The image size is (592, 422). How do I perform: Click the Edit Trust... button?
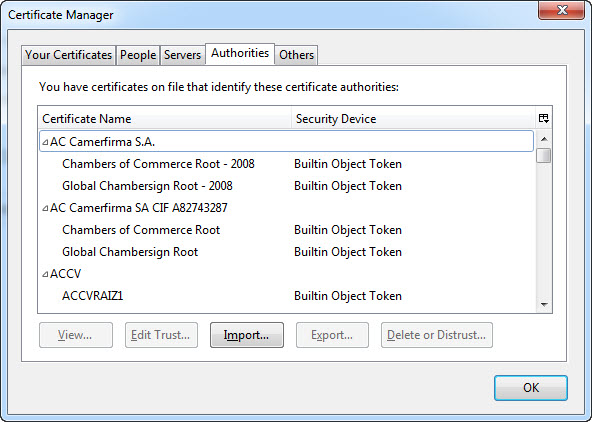click(161, 335)
